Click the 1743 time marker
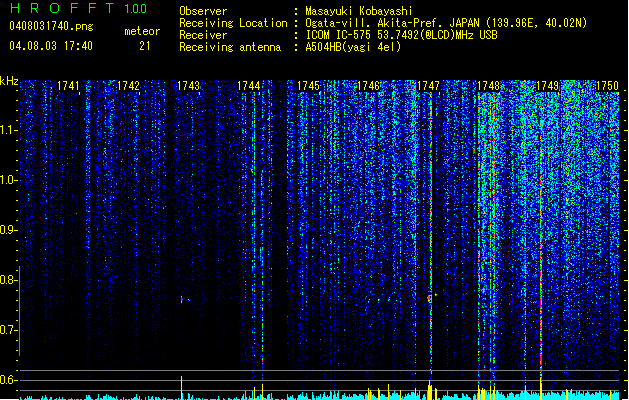The width and height of the screenshot is (629, 400). [188, 86]
